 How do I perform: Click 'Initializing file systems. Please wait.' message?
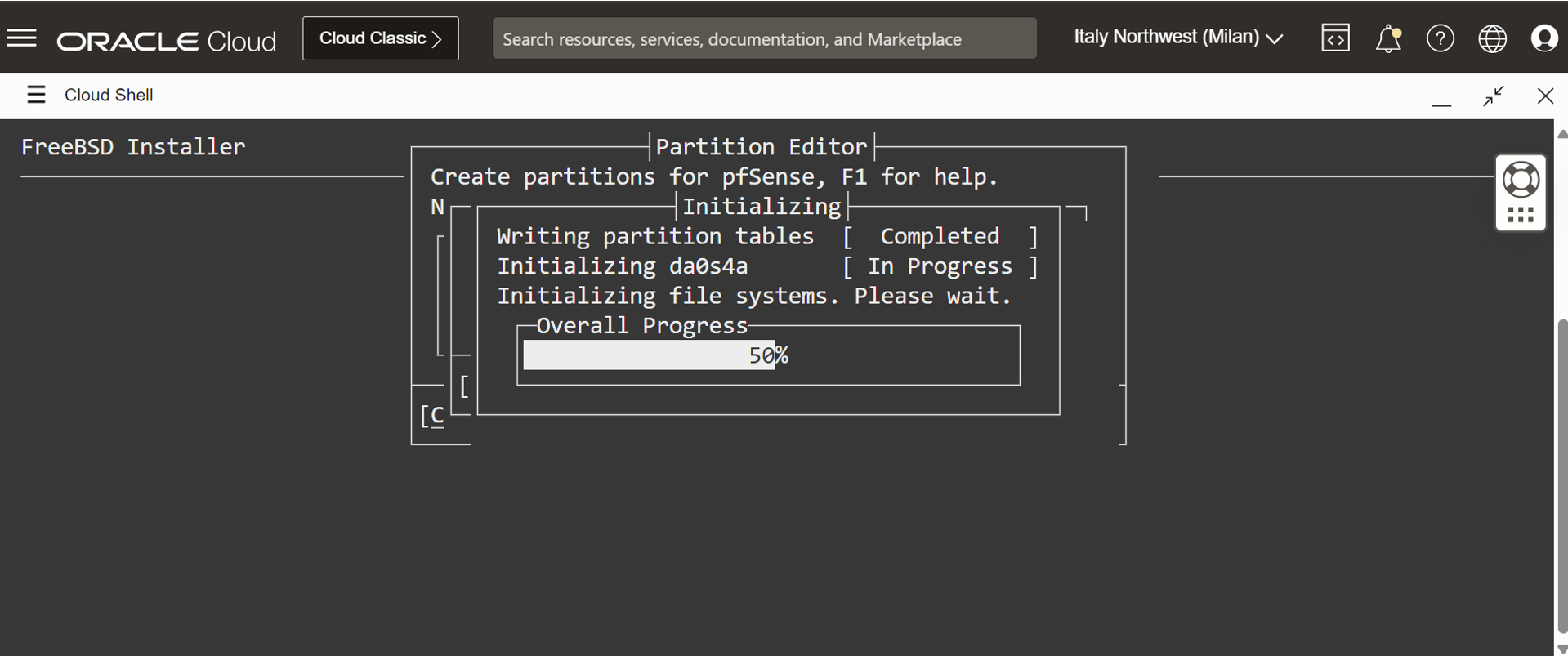point(754,296)
